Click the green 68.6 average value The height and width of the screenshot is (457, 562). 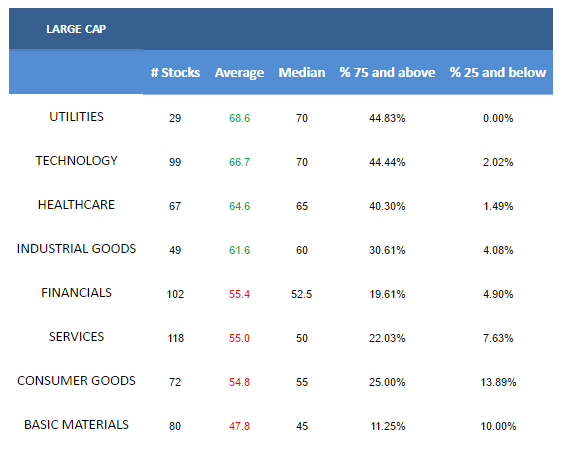click(239, 118)
